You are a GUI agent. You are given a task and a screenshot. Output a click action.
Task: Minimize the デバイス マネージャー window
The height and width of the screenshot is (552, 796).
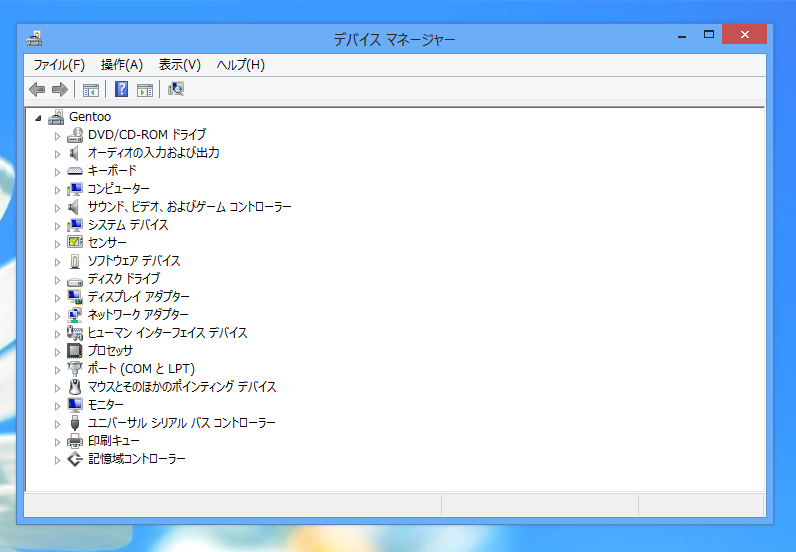point(682,35)
